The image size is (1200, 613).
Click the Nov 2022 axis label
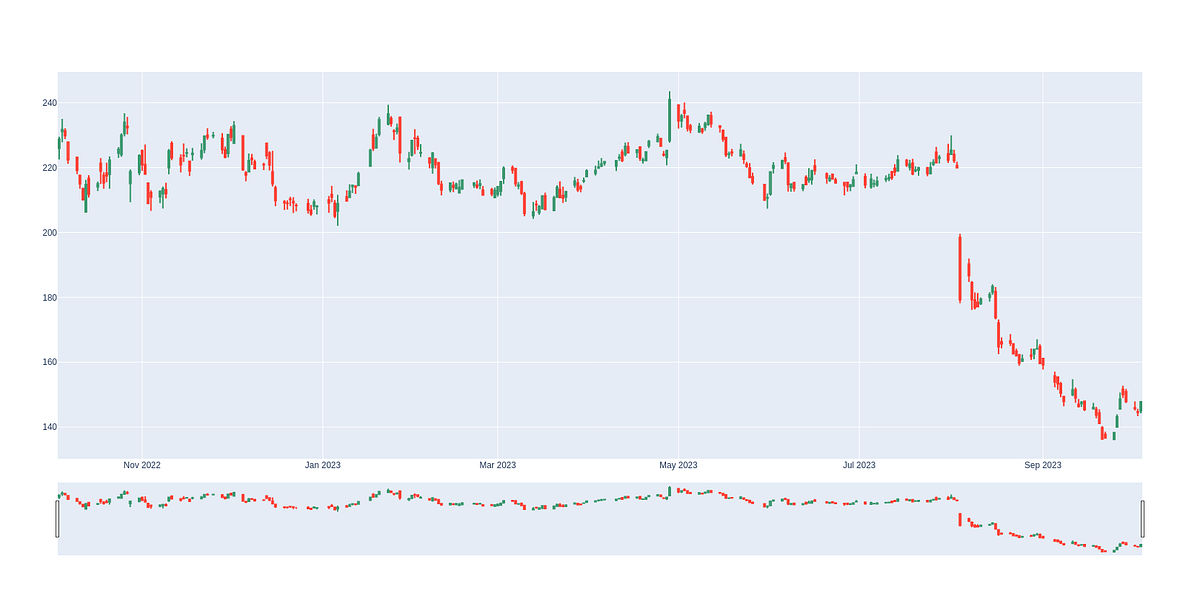click(x=143, y=464)
